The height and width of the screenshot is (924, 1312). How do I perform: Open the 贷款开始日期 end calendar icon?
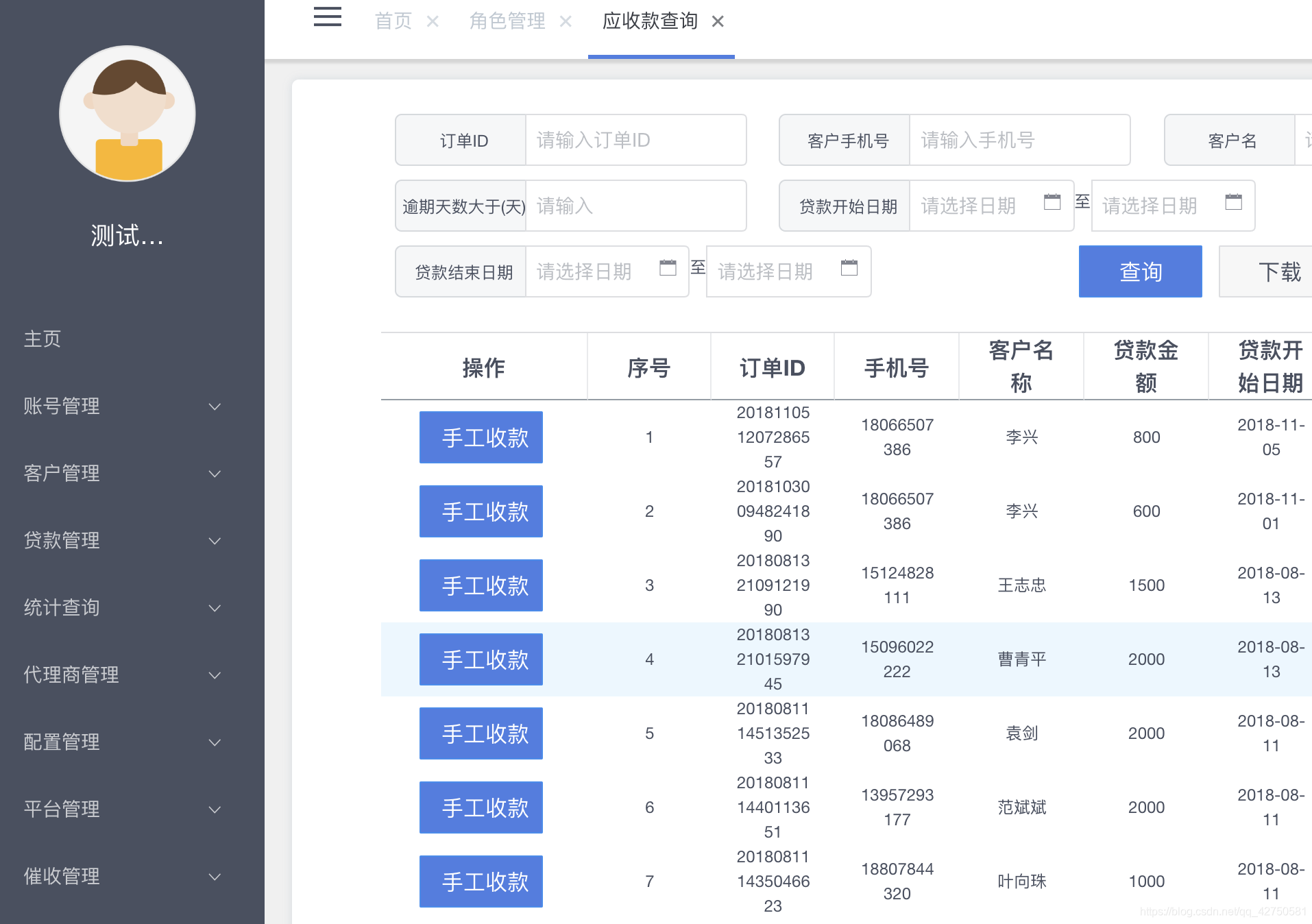click(x=1234, y=202)
